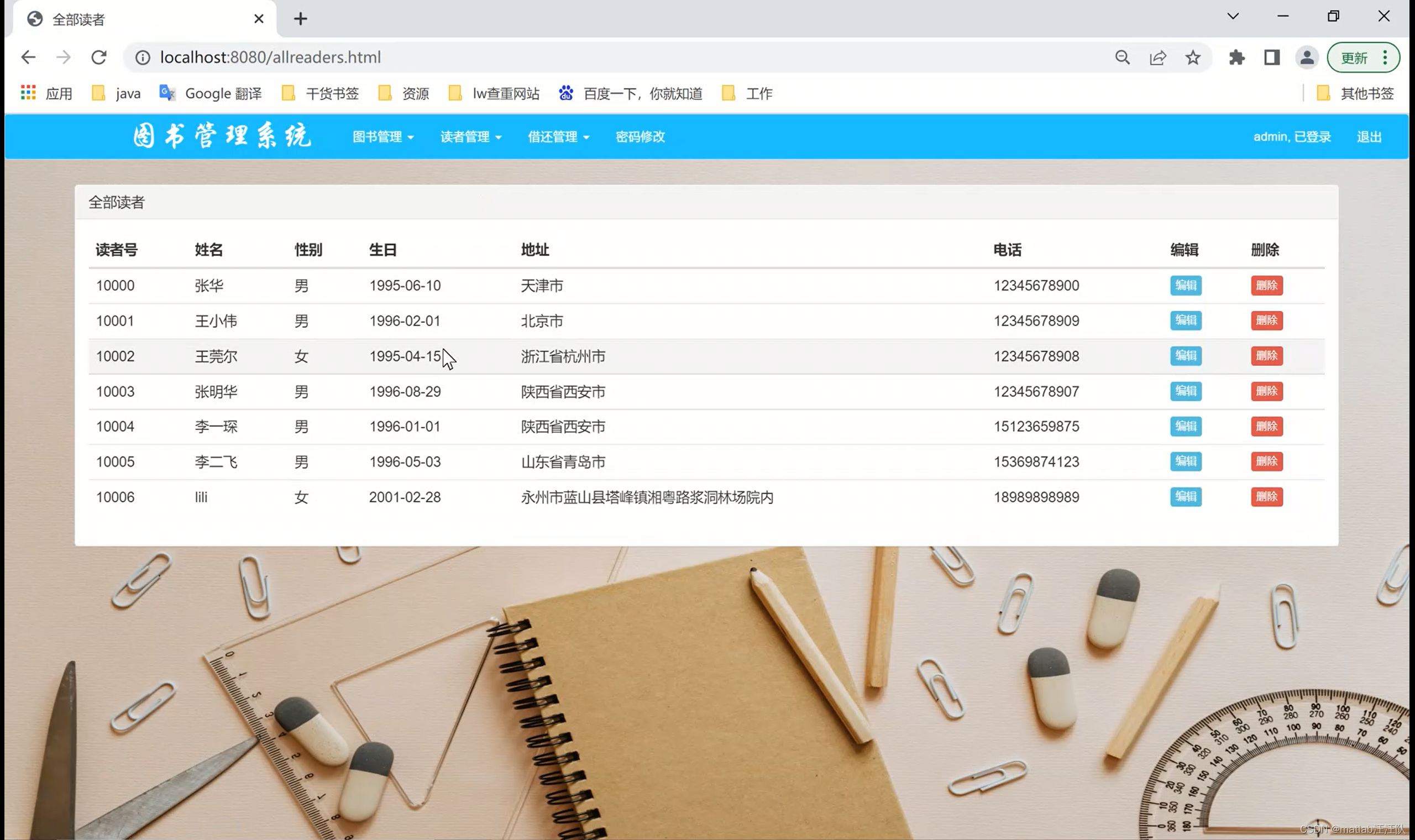This screenshot has height=840, width=1415.
Task: Click 删除 button for reader lili
Action: [1266, 497]
